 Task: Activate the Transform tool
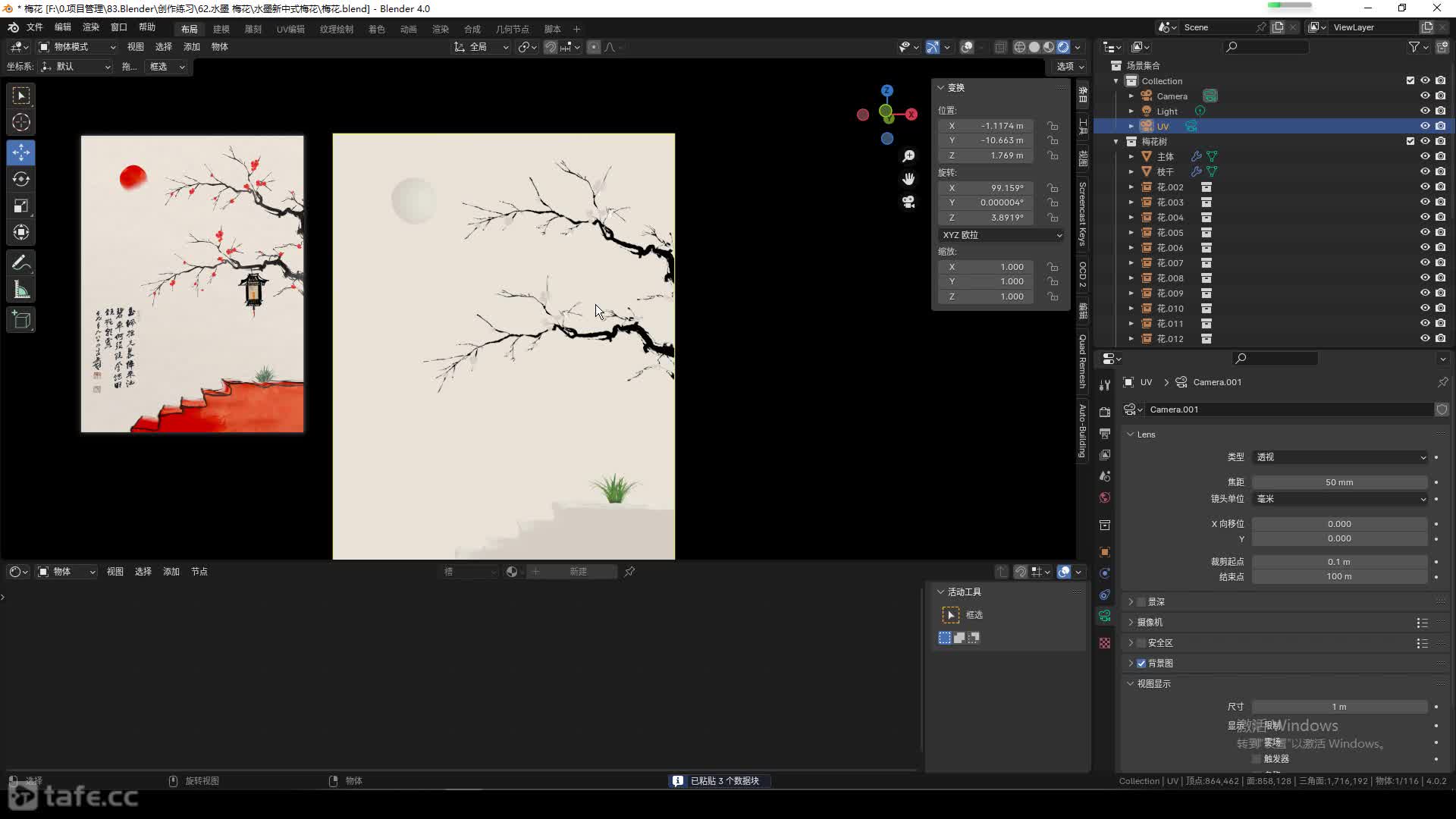[21, 232]
